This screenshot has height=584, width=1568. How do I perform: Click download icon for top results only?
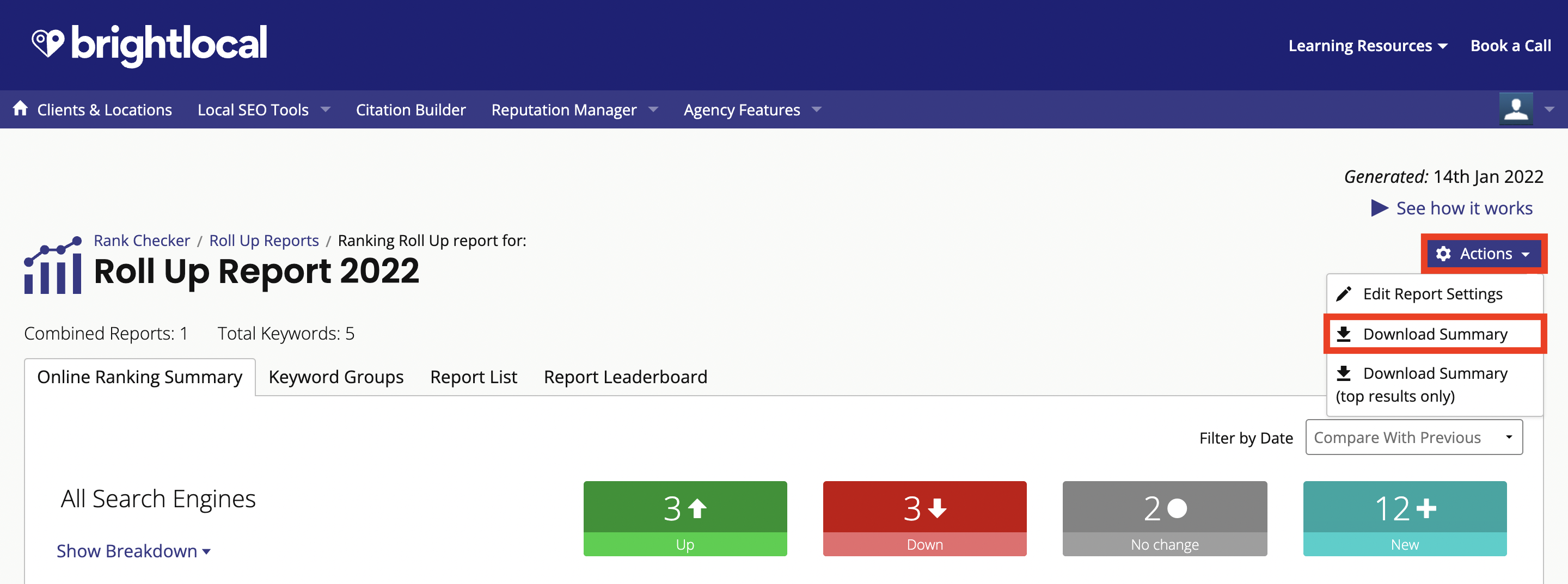[x=1344, y=373]
